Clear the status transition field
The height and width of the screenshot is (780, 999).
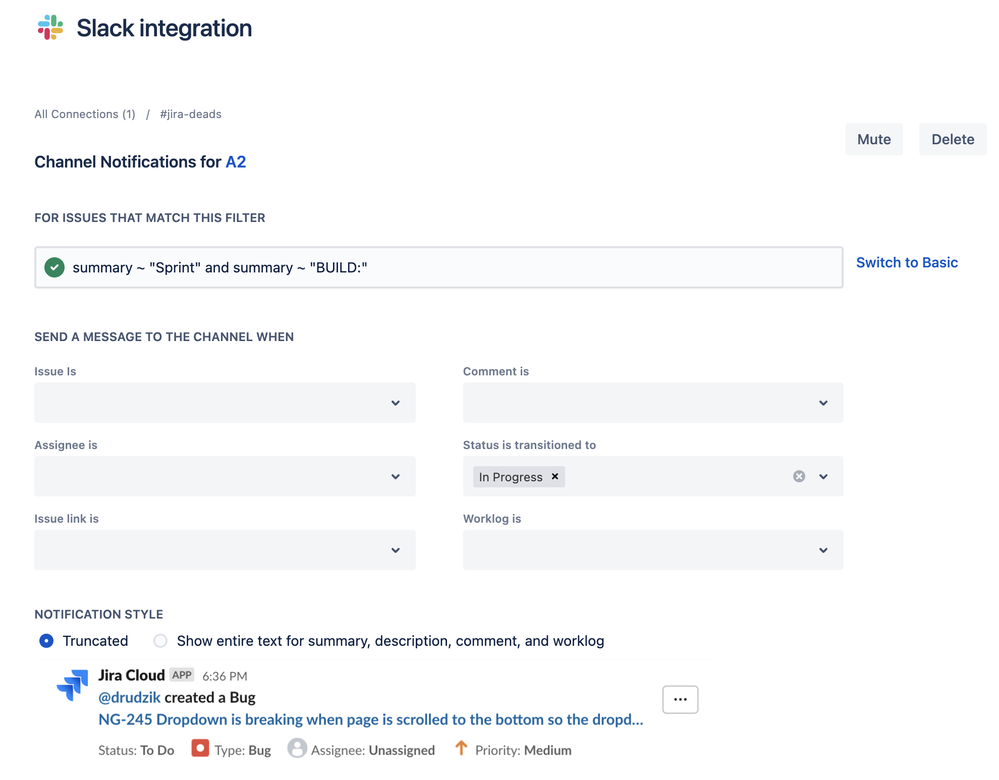pyautogui.click(x=799, y=477)
